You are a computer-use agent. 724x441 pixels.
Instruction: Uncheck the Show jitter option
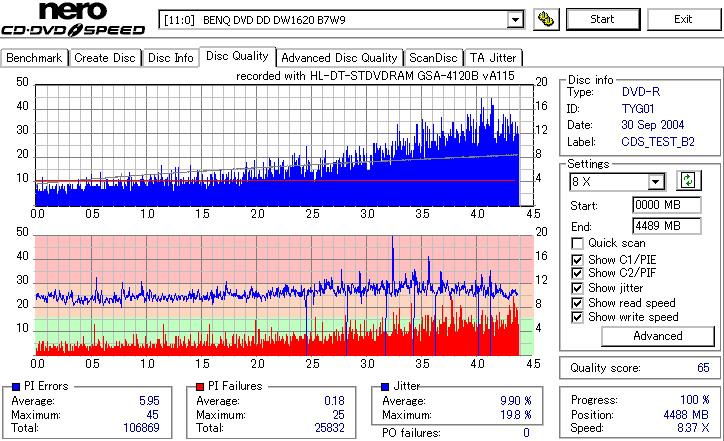(x=577, y=289)
